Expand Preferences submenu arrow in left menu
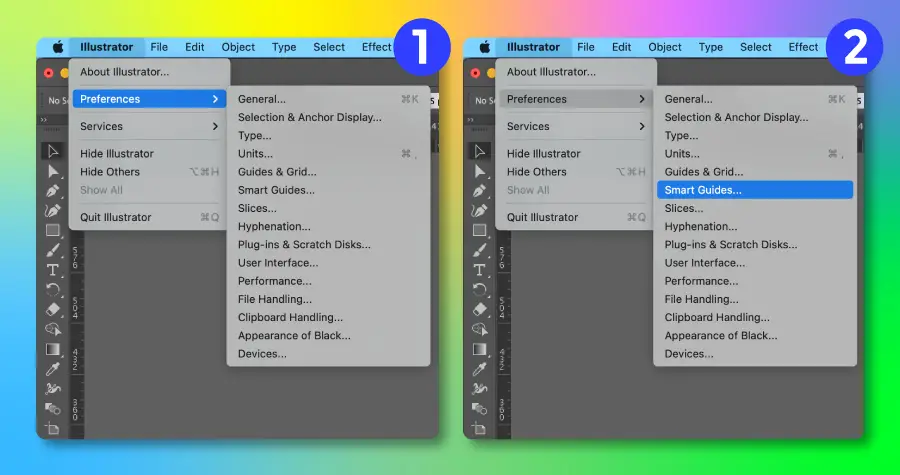Screen dimensions: 900x475 click(x=215, y=99)
